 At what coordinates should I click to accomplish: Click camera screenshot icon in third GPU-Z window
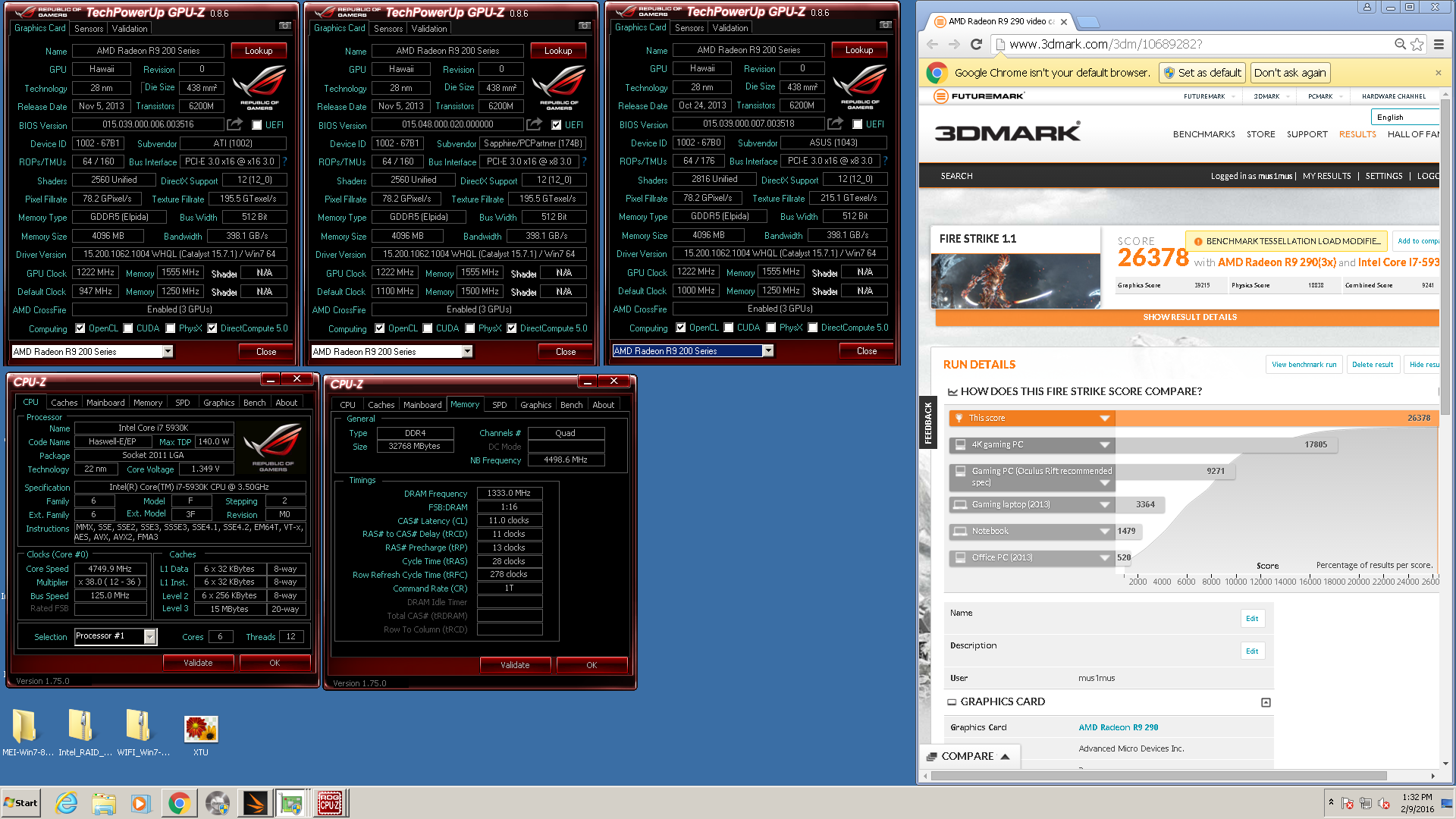click(x=886, y=25)
